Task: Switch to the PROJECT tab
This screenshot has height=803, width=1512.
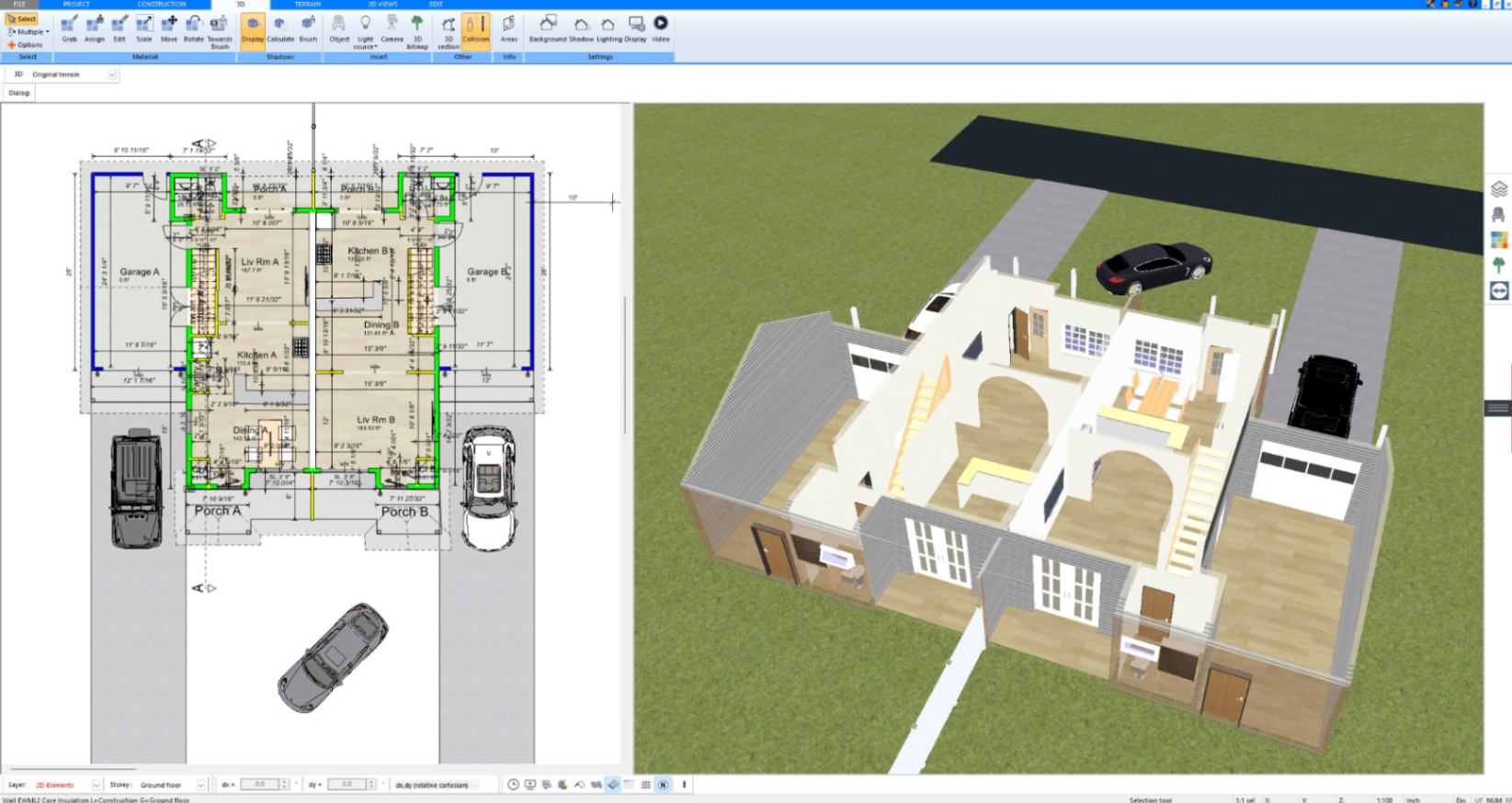Action: (76, 5)
